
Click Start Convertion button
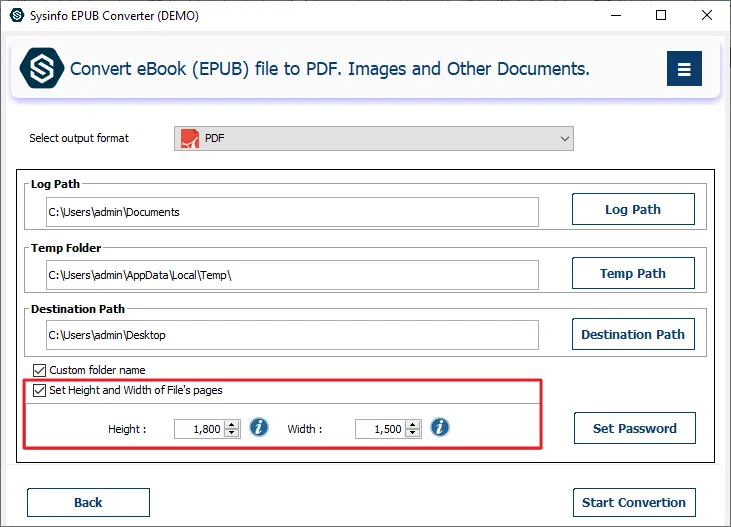tap(634, 503)
